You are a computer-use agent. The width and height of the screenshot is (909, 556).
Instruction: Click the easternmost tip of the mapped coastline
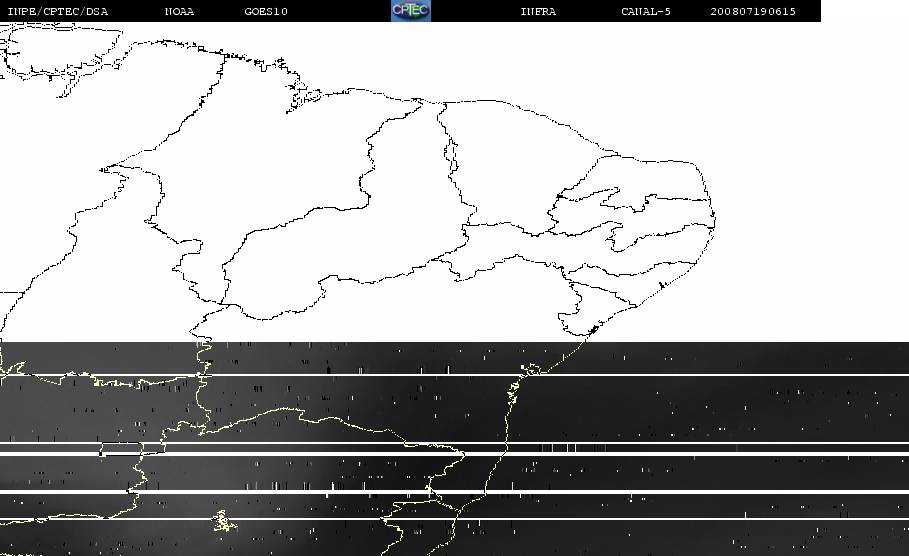pyautogui.click(x=714, y=214)
